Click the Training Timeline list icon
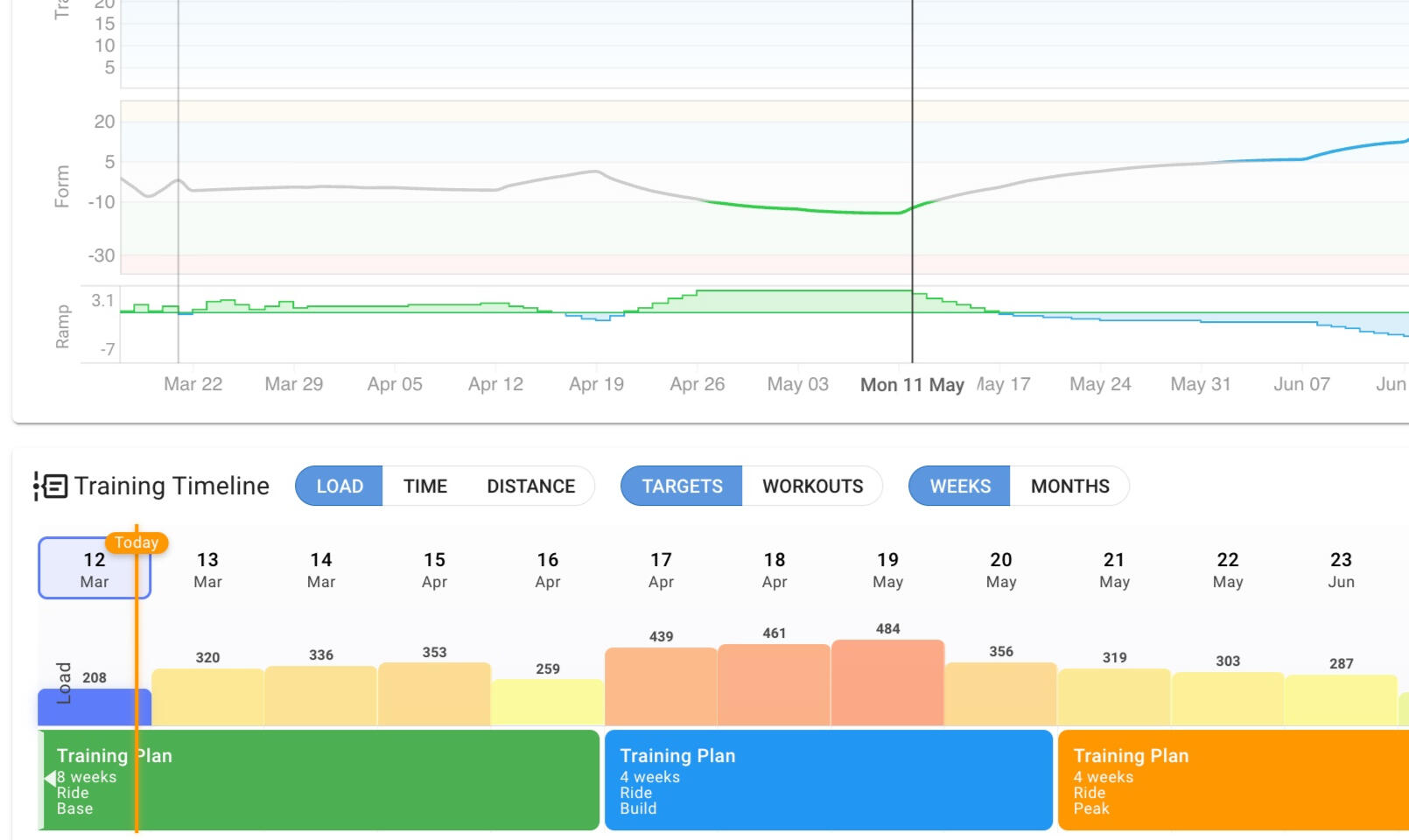 pos(50,486)
